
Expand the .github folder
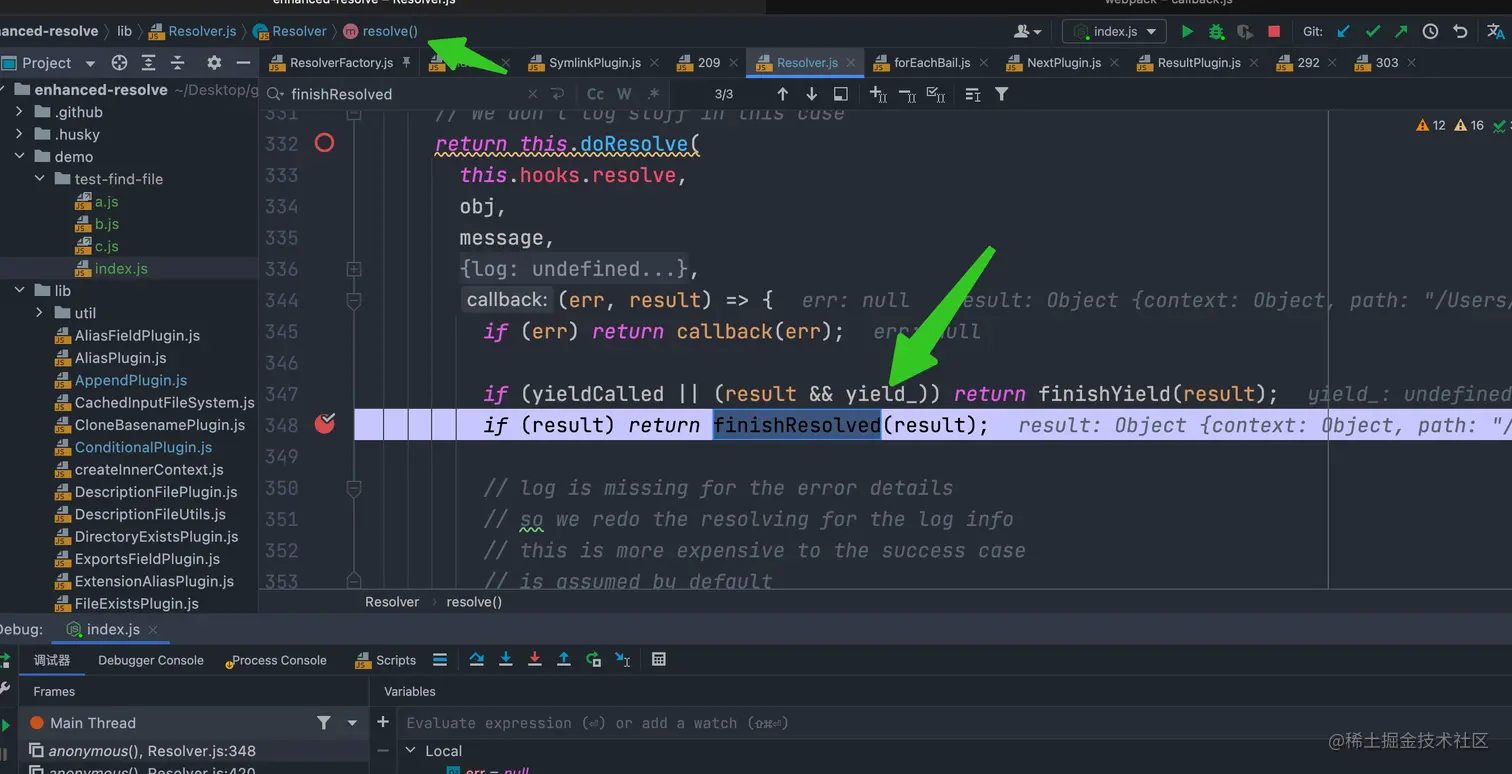tap(19, 112)
